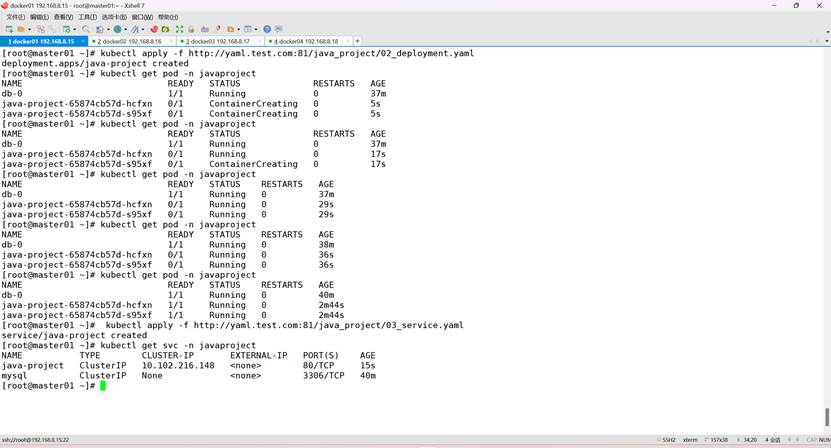Click the text 'deployment.apps/java-project created'

(95, 63)
